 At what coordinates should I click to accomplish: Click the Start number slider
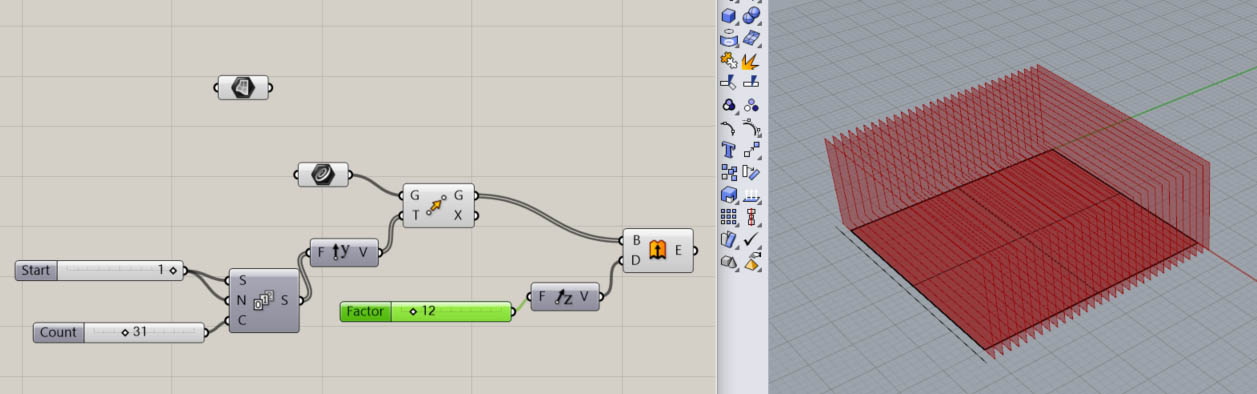[100, 270]
